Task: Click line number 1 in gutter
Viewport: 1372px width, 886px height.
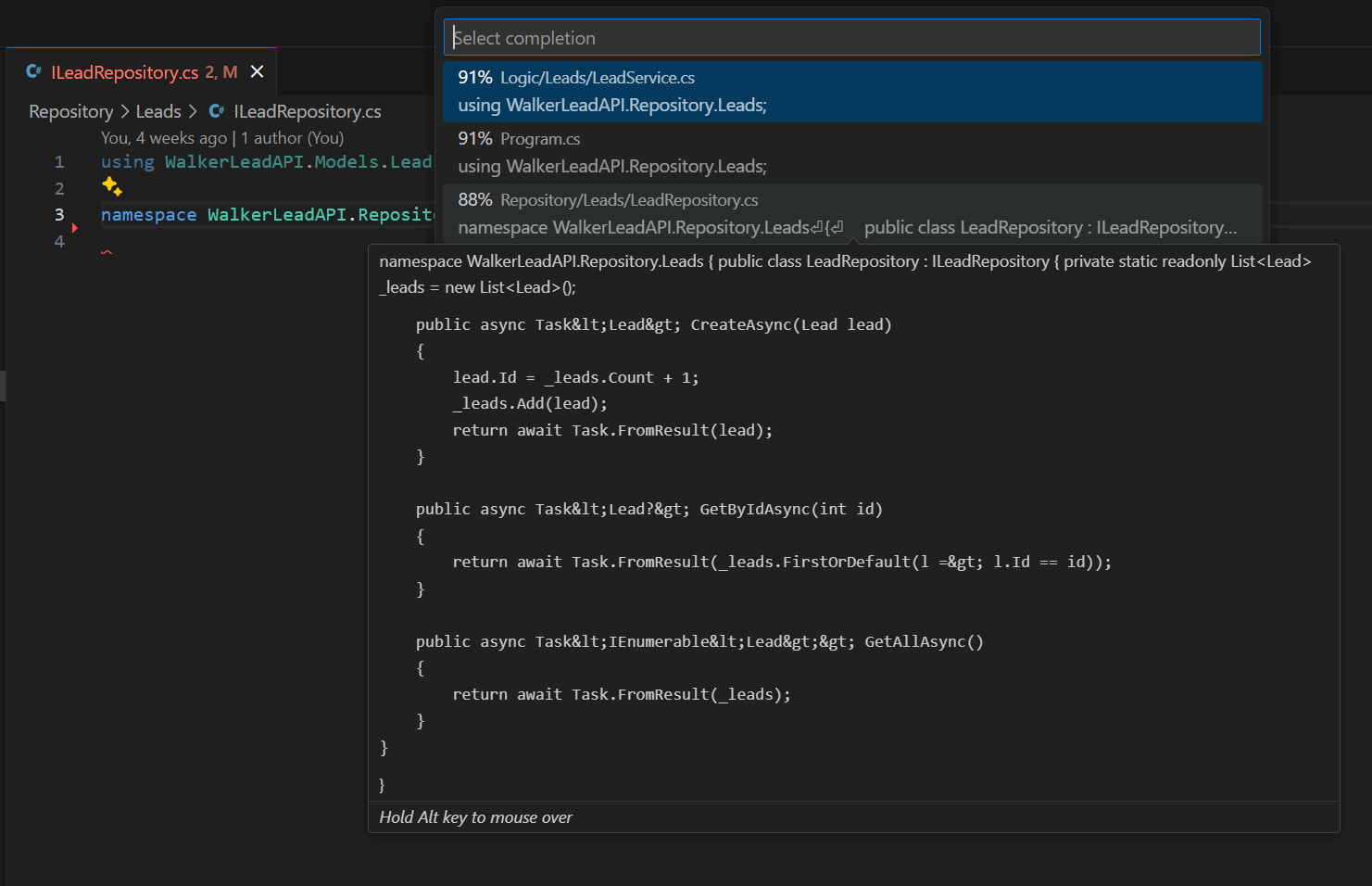Action: (59, 162)
